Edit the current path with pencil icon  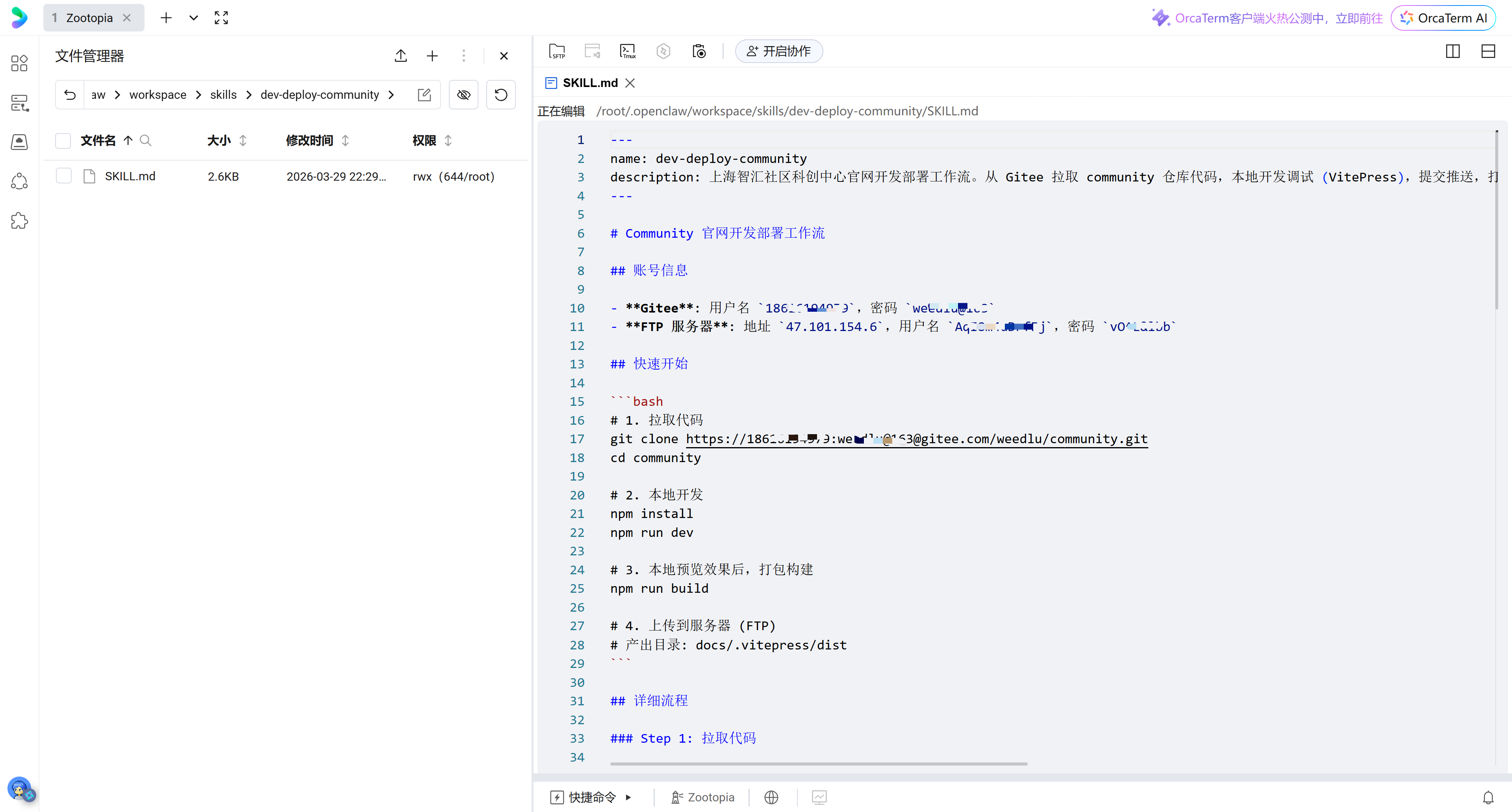coord(424,94)
